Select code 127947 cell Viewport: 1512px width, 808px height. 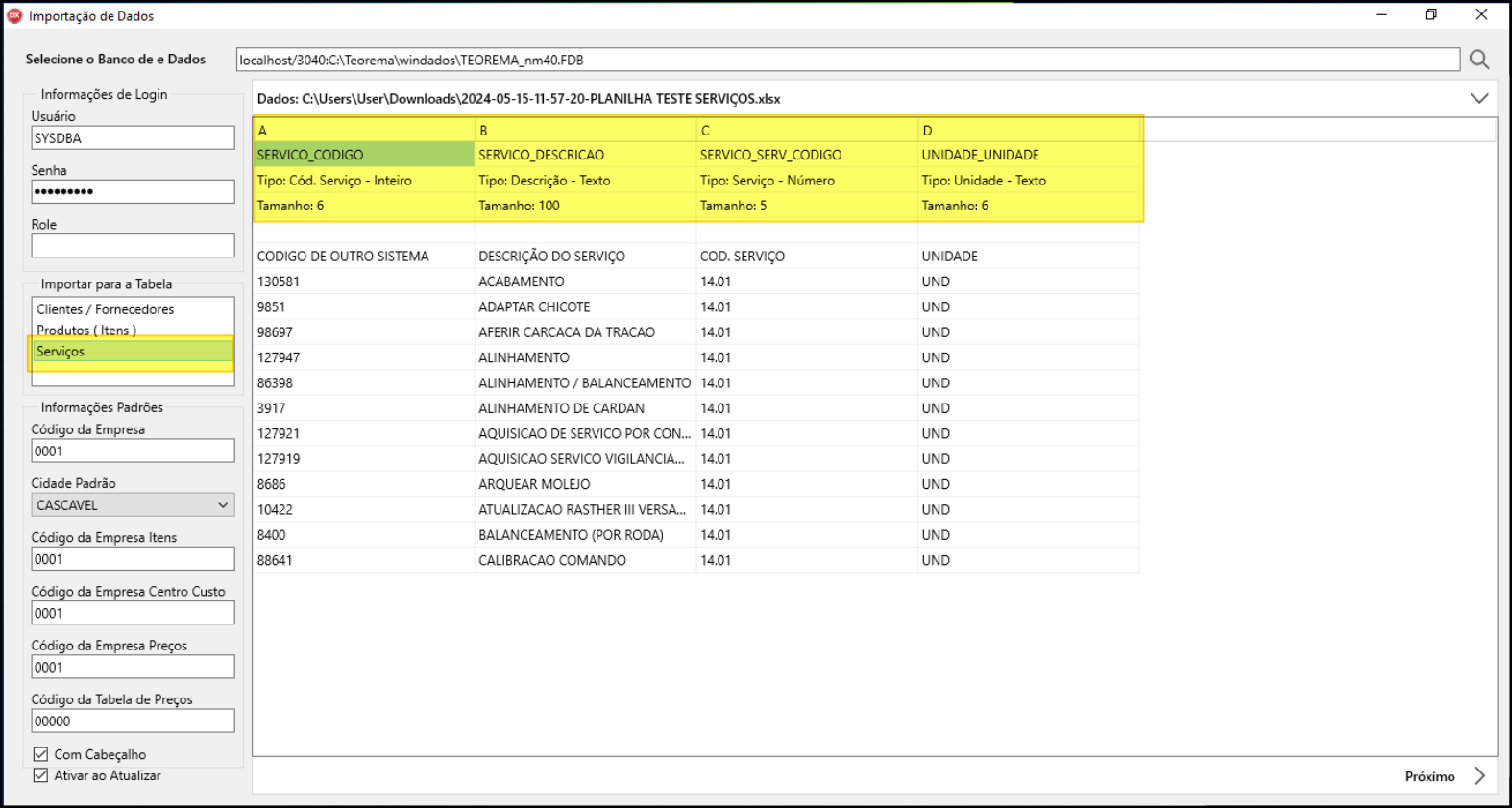(364, 357)
